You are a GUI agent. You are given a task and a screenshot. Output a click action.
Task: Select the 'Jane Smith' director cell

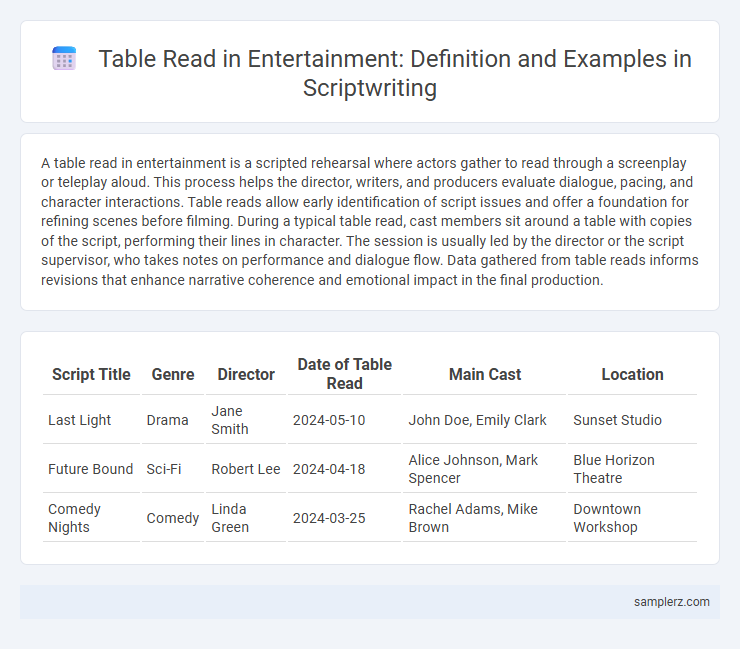246,420
